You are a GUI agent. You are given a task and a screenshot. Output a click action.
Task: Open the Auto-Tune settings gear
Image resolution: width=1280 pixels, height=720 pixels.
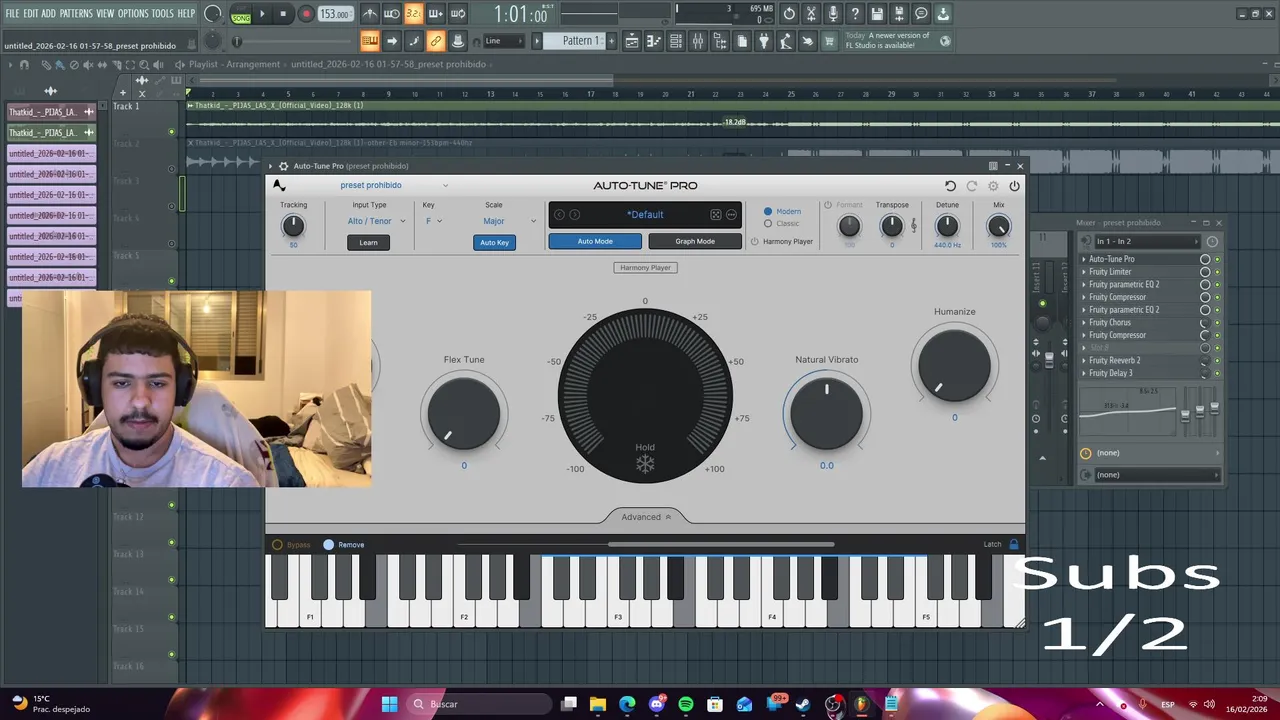pyautogui.click(x=993, y=186)
